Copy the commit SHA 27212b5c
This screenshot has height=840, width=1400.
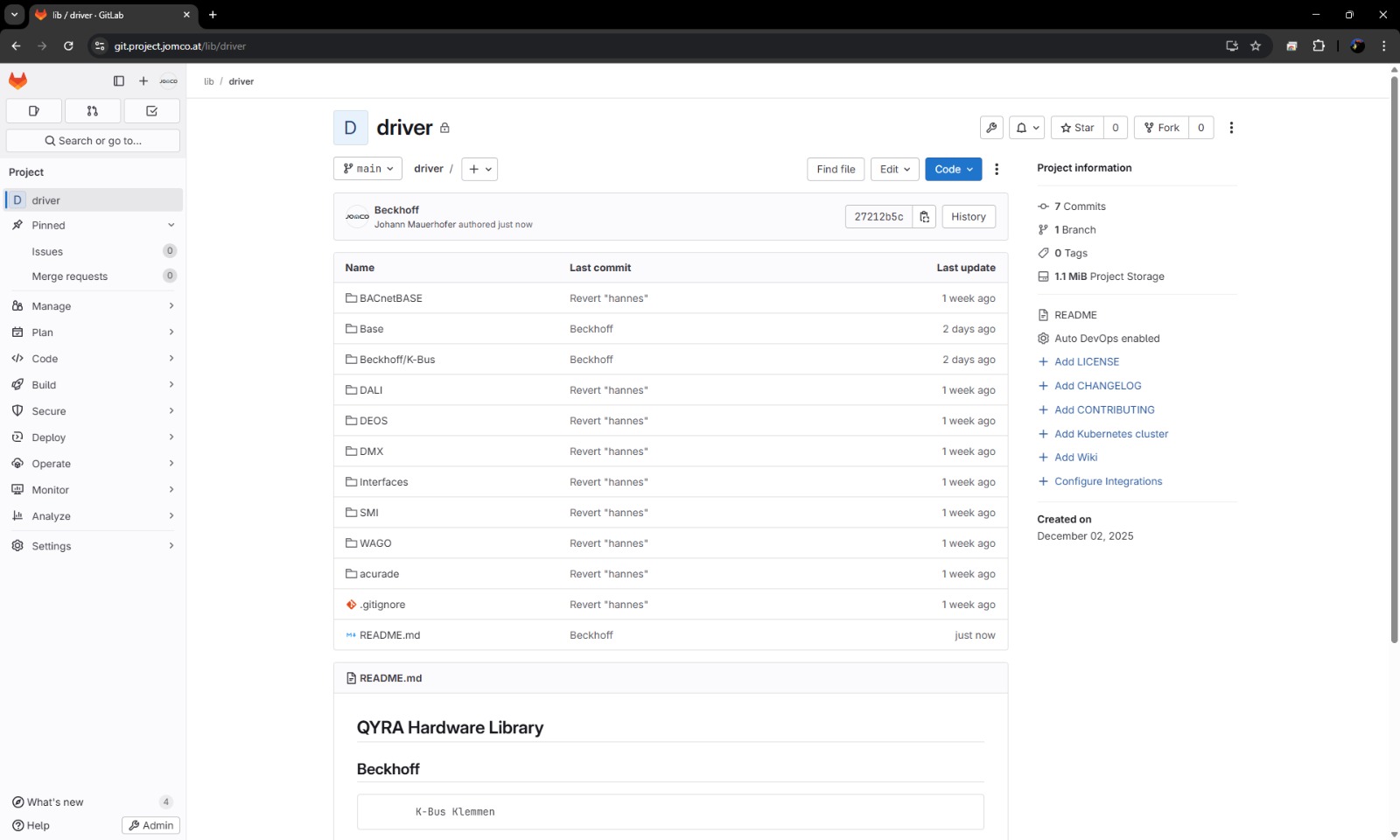924,217
